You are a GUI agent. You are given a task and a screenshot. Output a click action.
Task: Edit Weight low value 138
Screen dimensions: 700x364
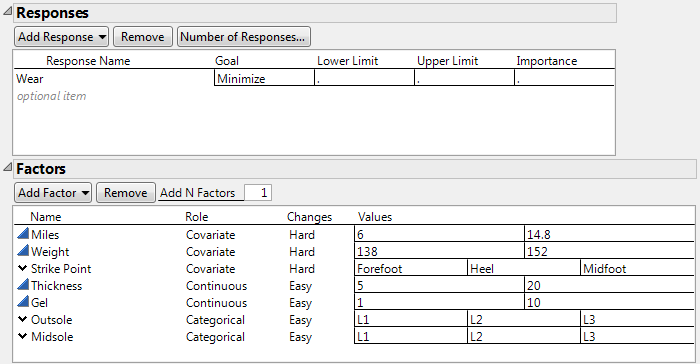(x=439, y=251)
